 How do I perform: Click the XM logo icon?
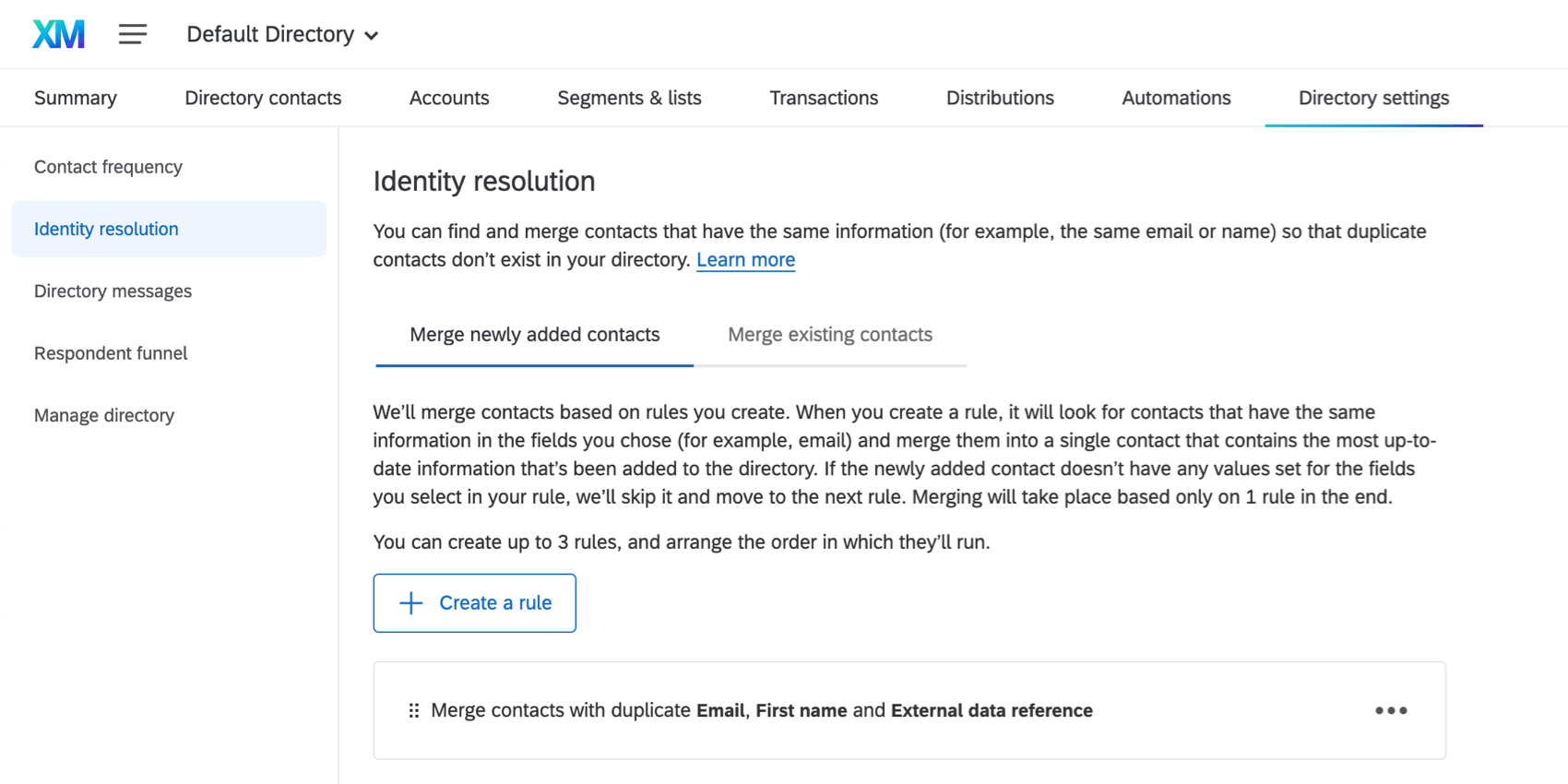[x=59, y=34]
